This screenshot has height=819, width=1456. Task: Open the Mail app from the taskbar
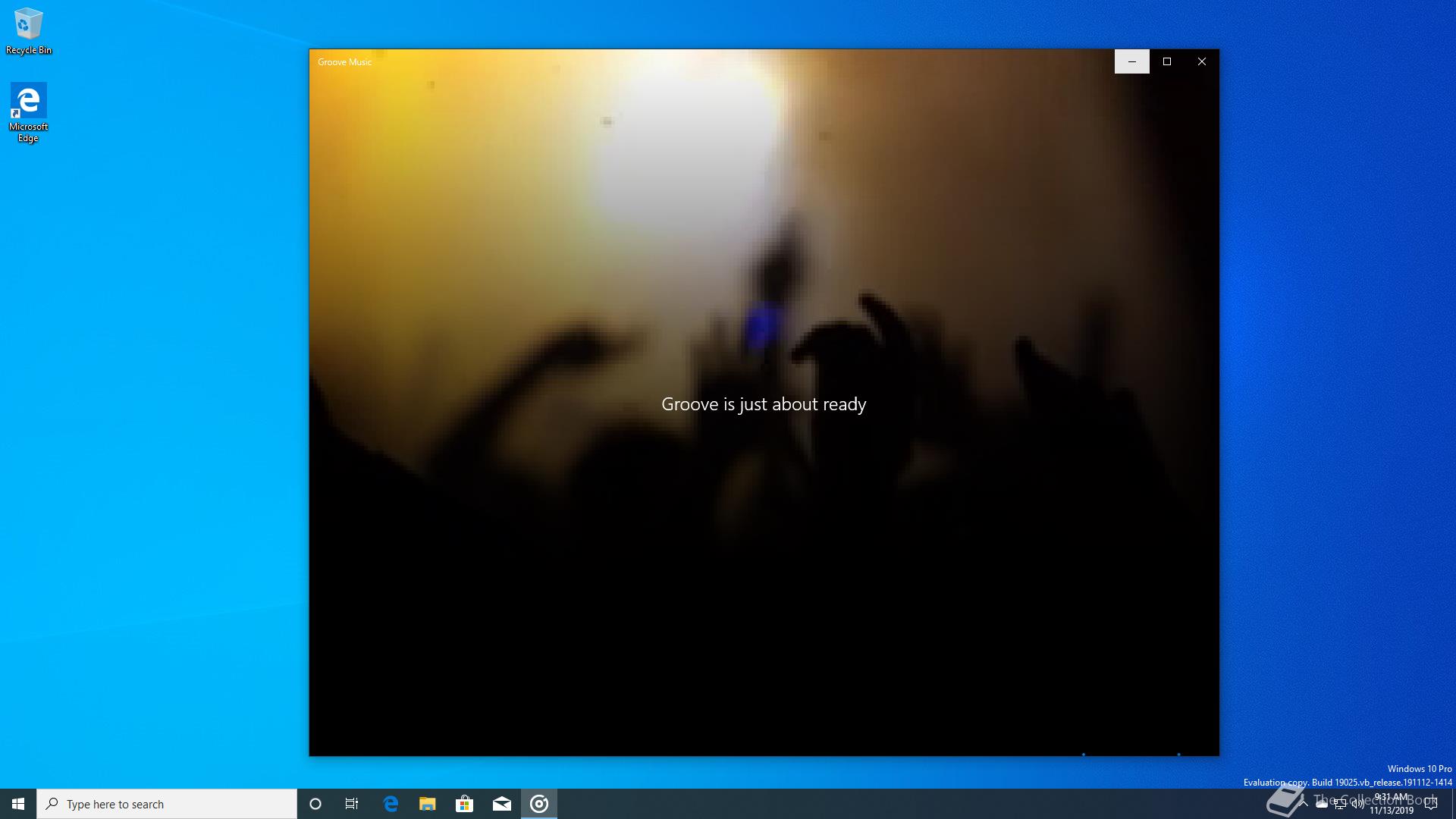tap(502, 804)
